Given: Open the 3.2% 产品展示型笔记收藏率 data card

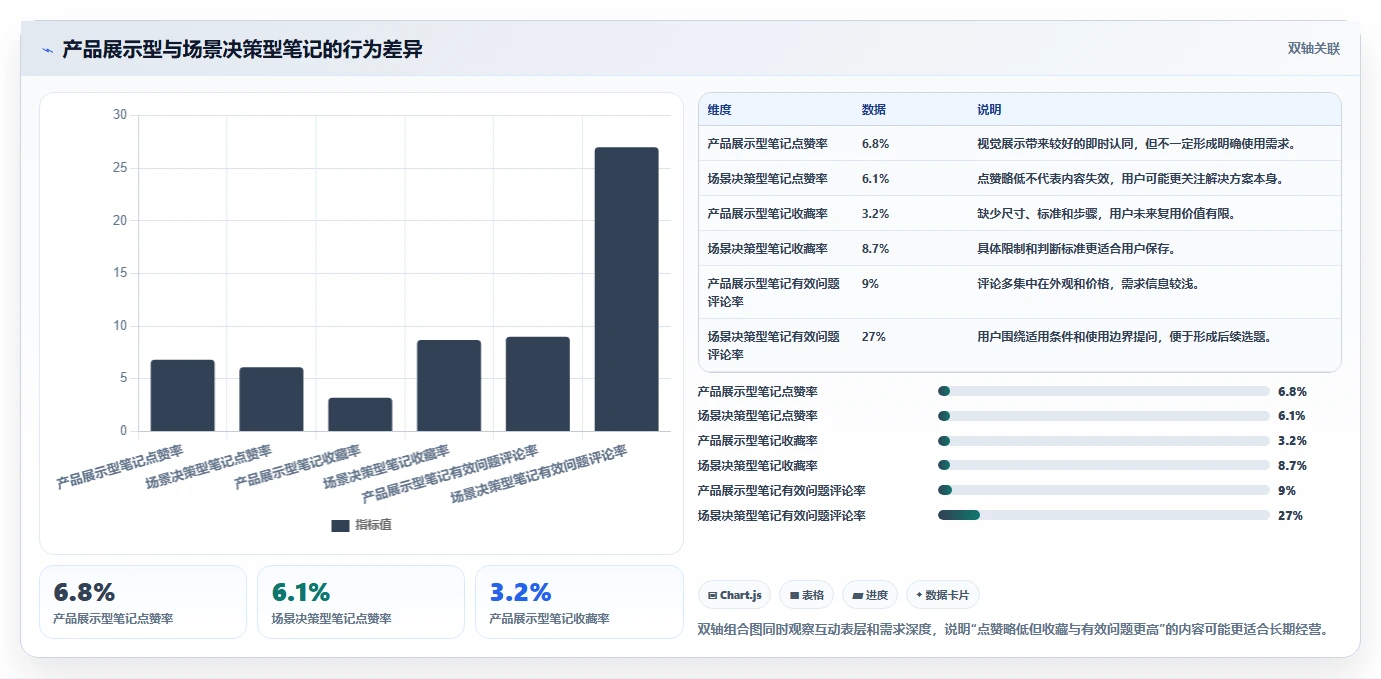Looking at the screenshot, I should [x=579, y=602].
